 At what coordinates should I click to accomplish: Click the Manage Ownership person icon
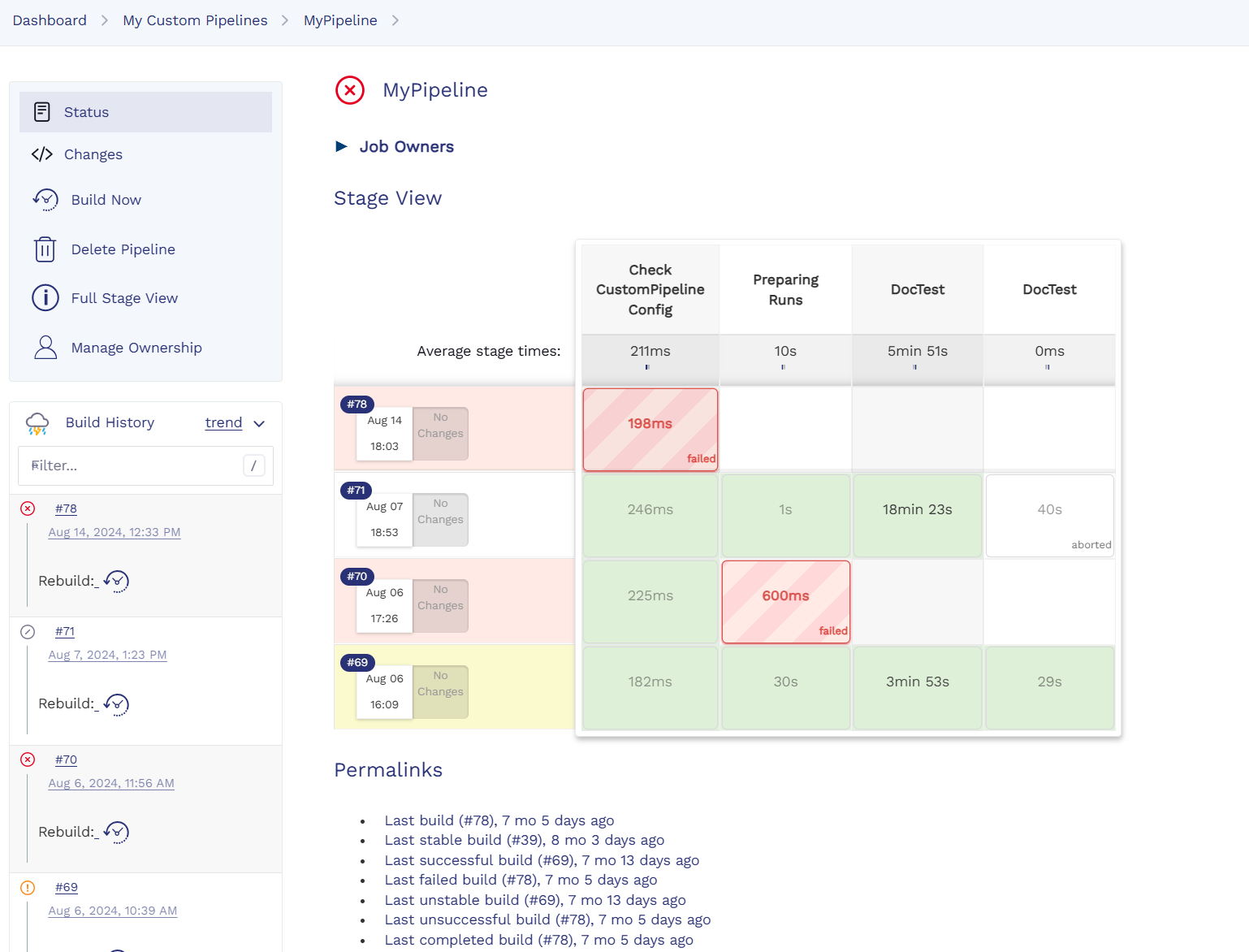45,348
